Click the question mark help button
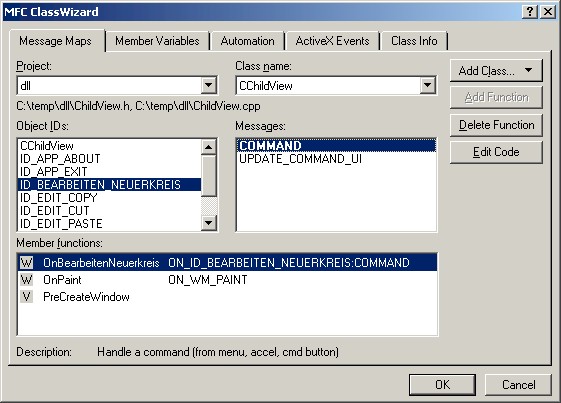561x403 pixels. pyautogui.click(x=530, y=12)
